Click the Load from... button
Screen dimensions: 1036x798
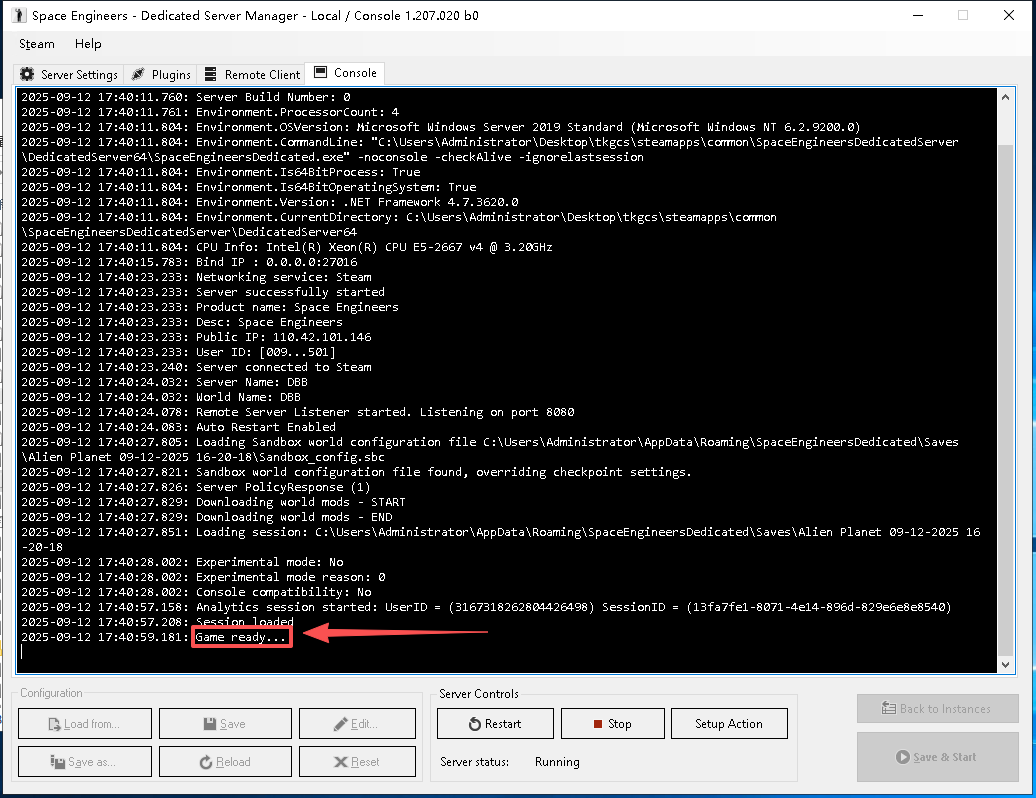tap(84, 724)
